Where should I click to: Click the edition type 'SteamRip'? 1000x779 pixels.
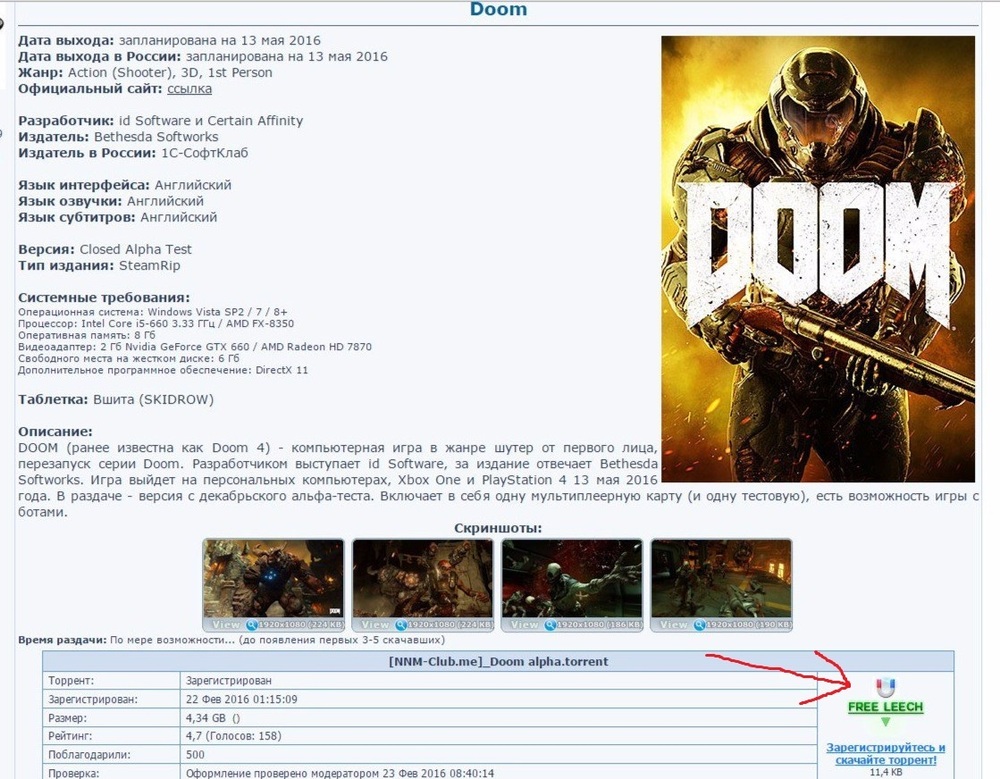(x=149, y=265)
